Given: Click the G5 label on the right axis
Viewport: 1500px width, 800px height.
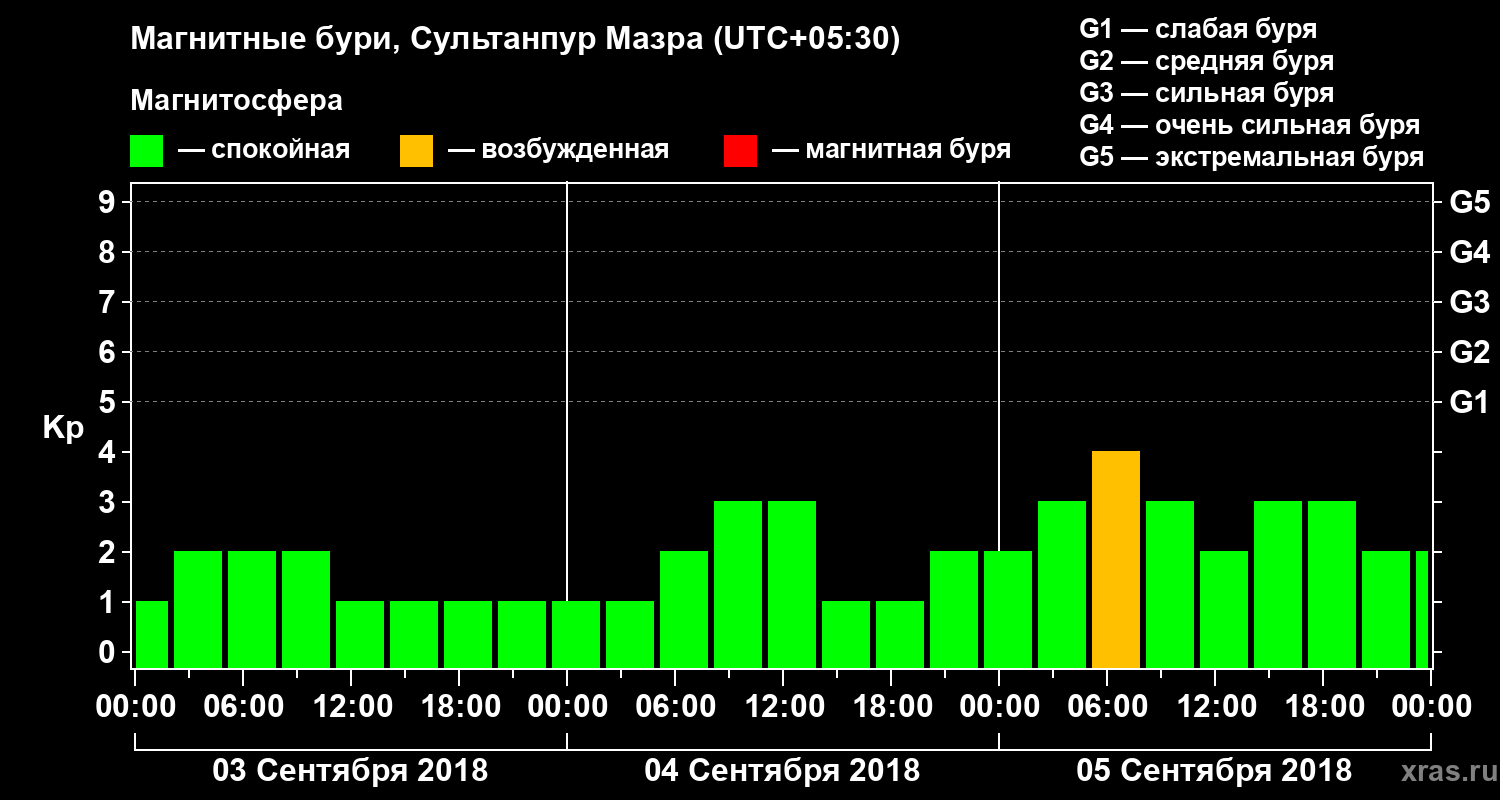Looking at the screenshot, I should pos(1470,203).
